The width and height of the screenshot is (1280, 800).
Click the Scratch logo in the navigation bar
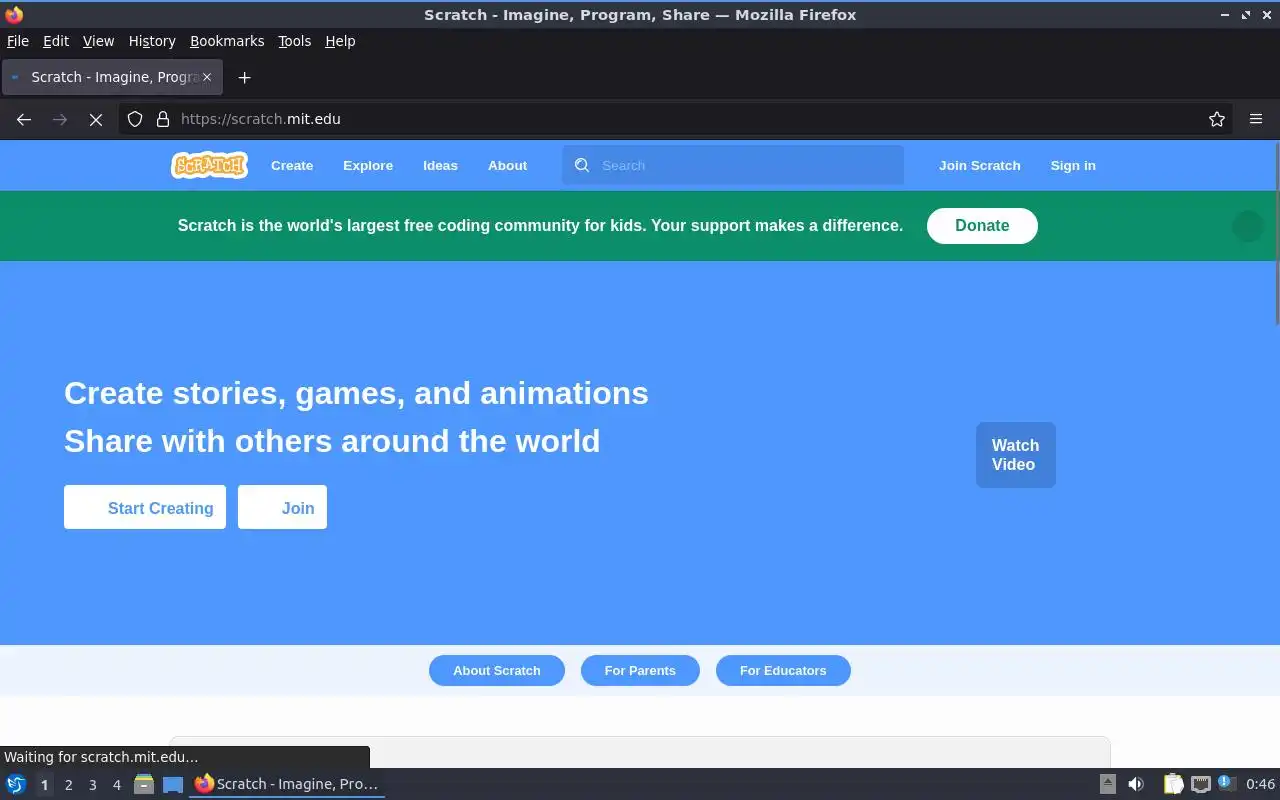pyautogui.click(x=209, y=165)
